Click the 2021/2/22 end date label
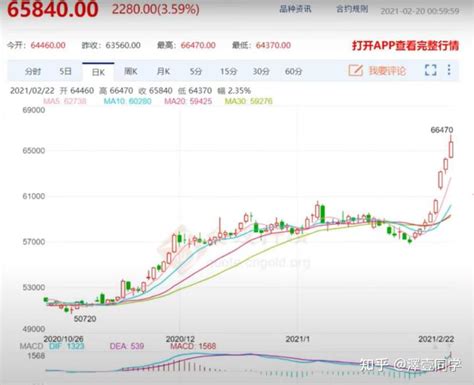The width and height of the screenshot is (474, 385). pos(436,339)
